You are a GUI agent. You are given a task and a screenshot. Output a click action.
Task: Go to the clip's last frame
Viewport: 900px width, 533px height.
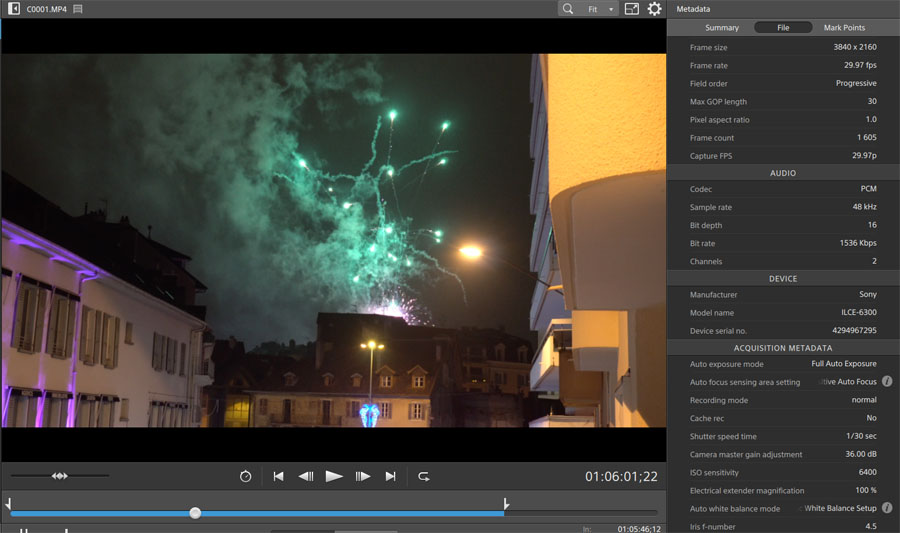click(390, 476)
